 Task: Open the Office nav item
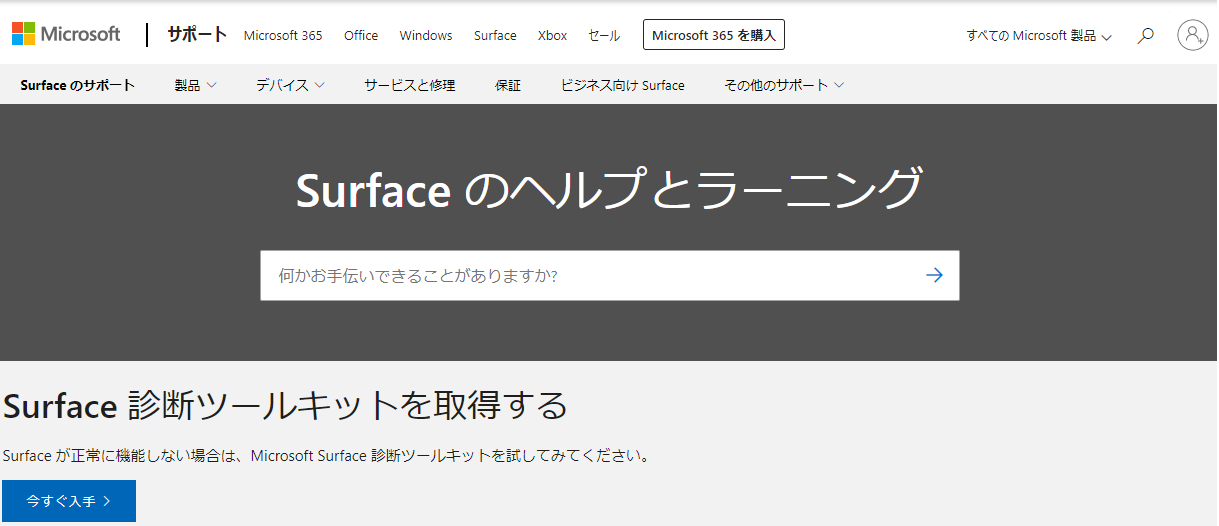[x=361, y=35]
